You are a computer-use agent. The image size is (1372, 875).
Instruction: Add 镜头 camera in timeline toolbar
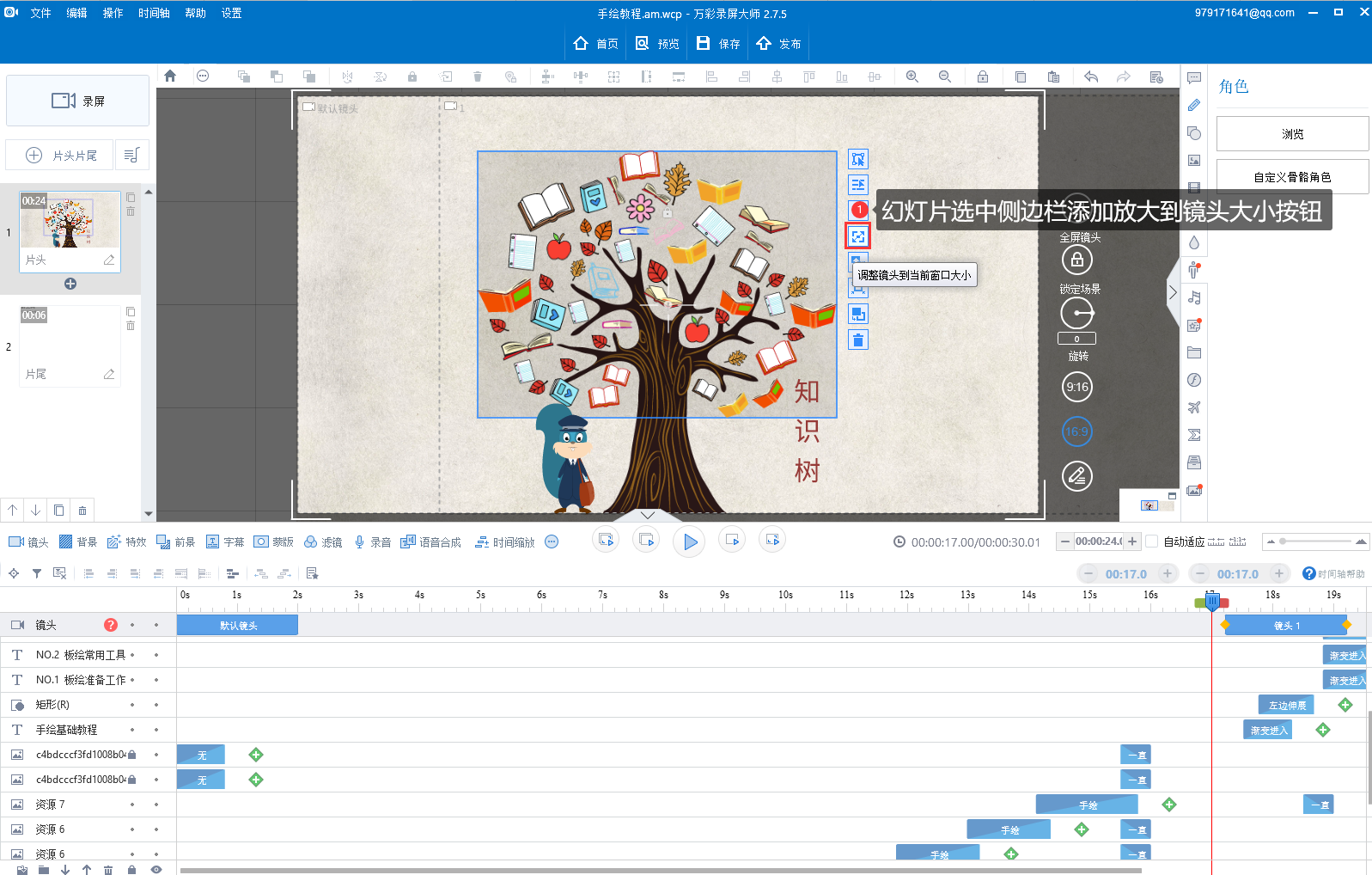click(28, 542)
